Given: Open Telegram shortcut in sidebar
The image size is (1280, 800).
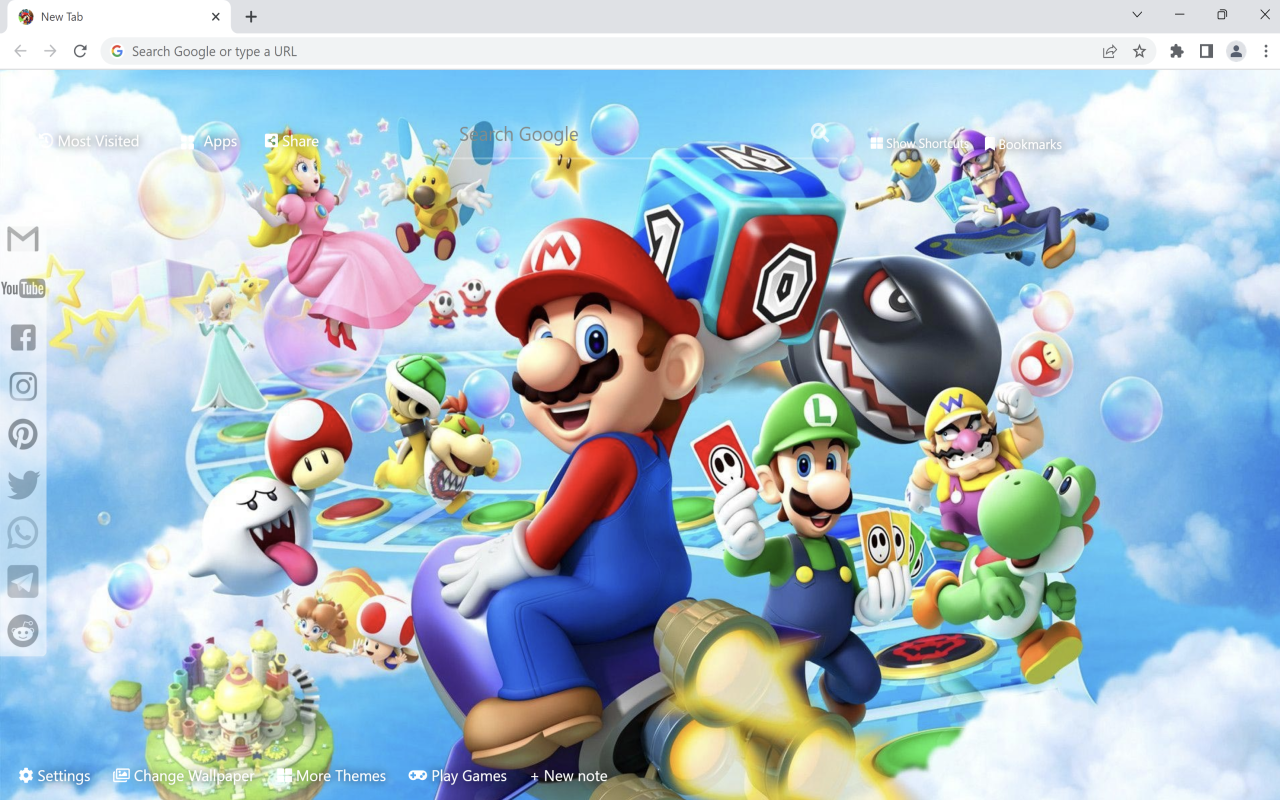Looking at the screenshot, I should click(x=23, y=582).
